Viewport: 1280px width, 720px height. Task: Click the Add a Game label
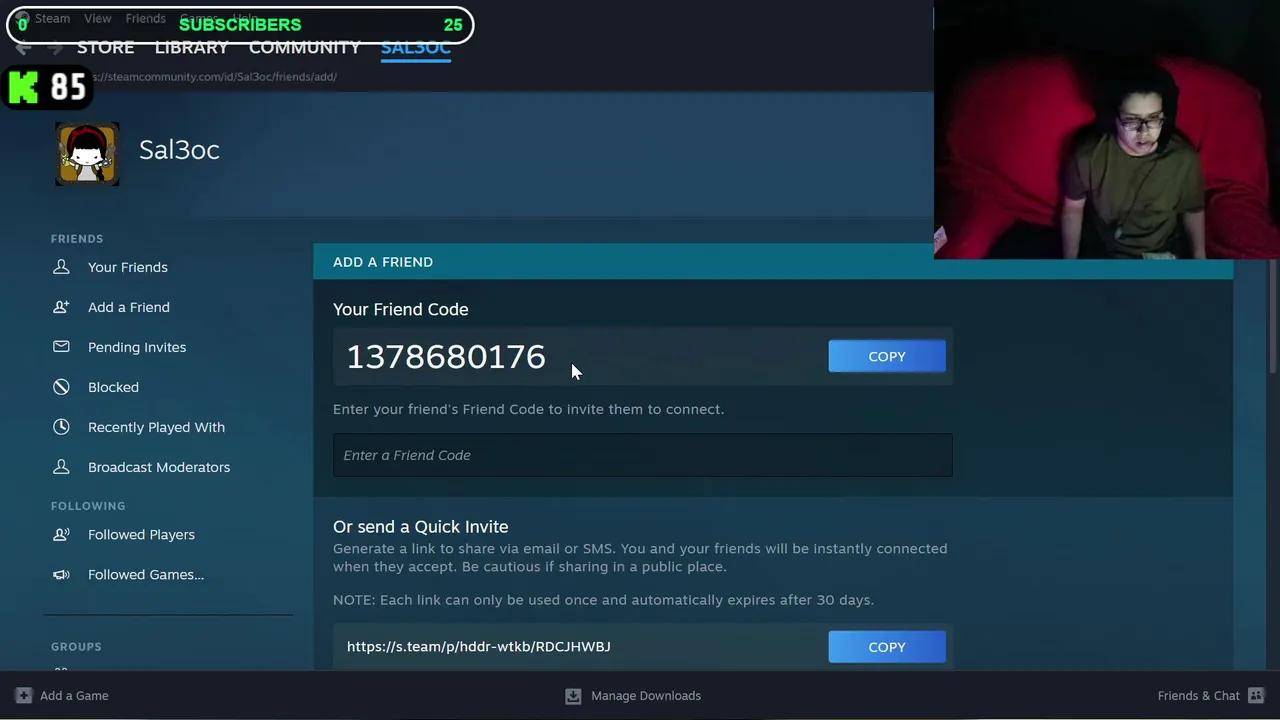coord(74,696)
